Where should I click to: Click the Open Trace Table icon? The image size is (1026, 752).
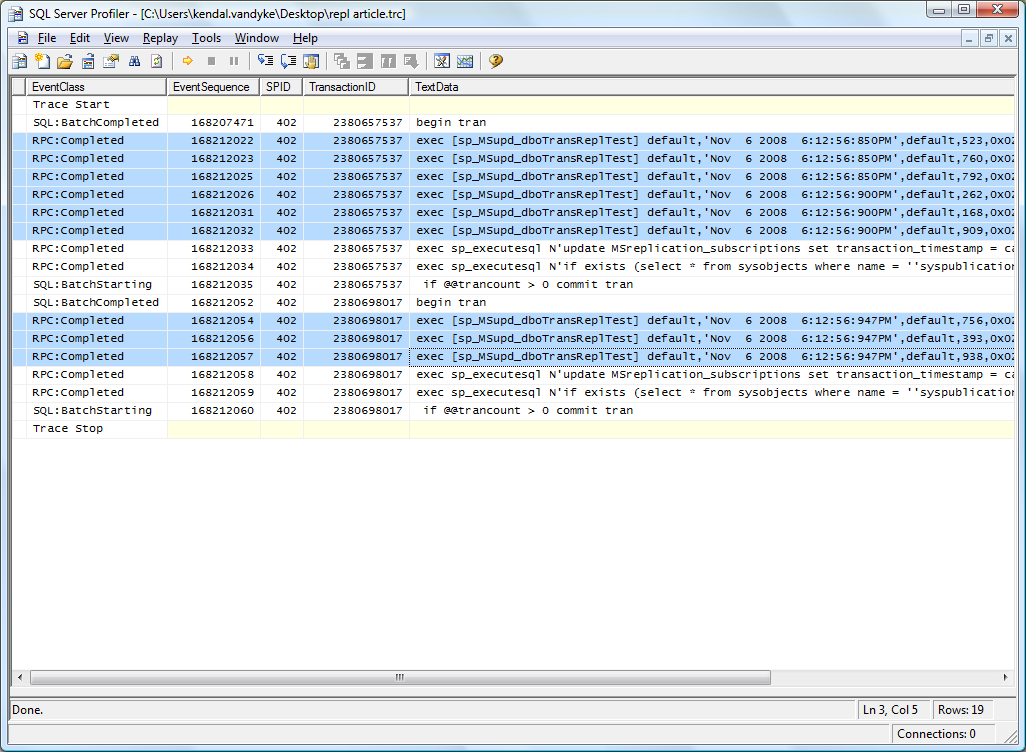point(88,62)
